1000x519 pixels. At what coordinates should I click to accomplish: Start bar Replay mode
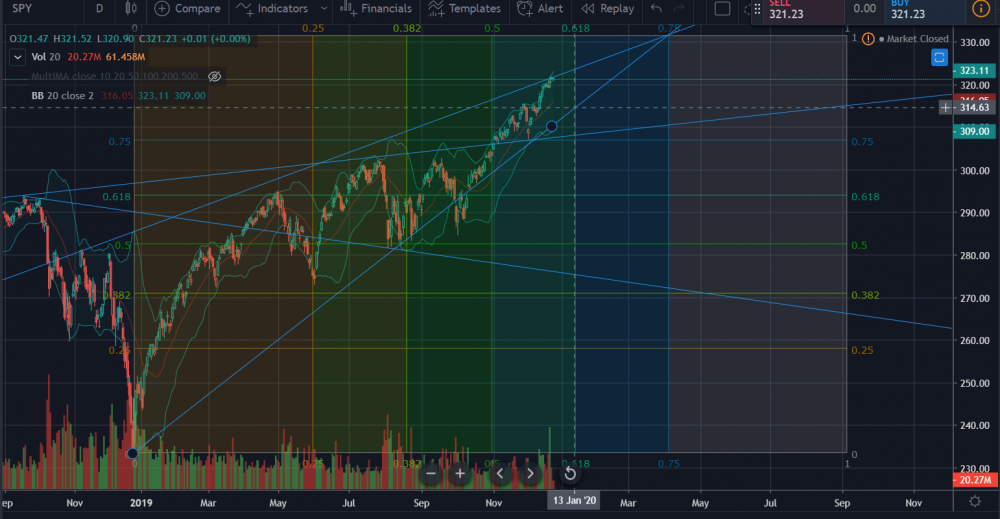608,9
